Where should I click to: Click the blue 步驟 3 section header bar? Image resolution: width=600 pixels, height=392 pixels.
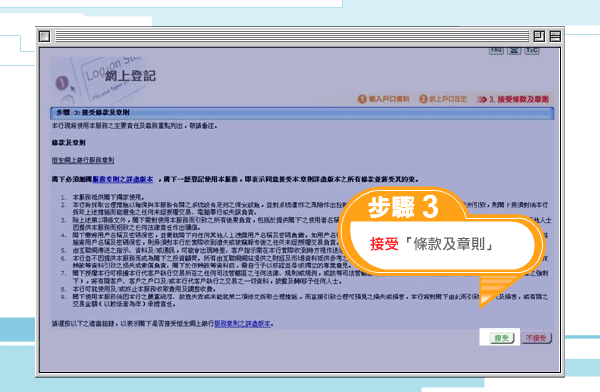click(x=302, y=113)
